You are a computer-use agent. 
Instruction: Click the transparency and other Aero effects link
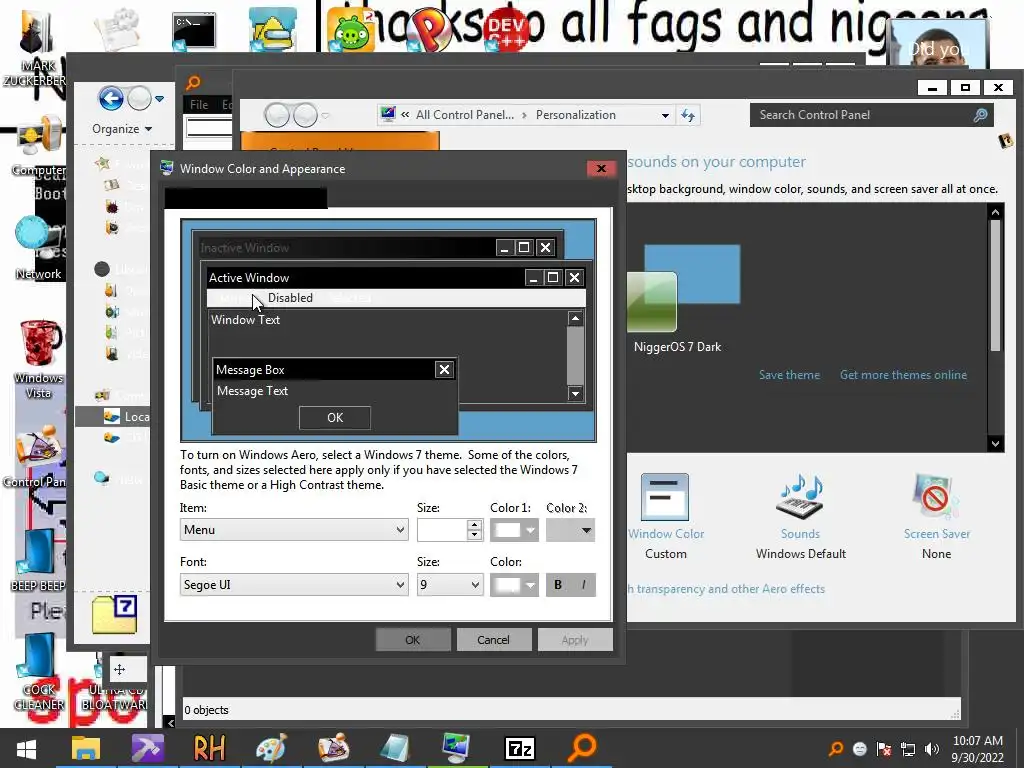click(x=726, y=589)
